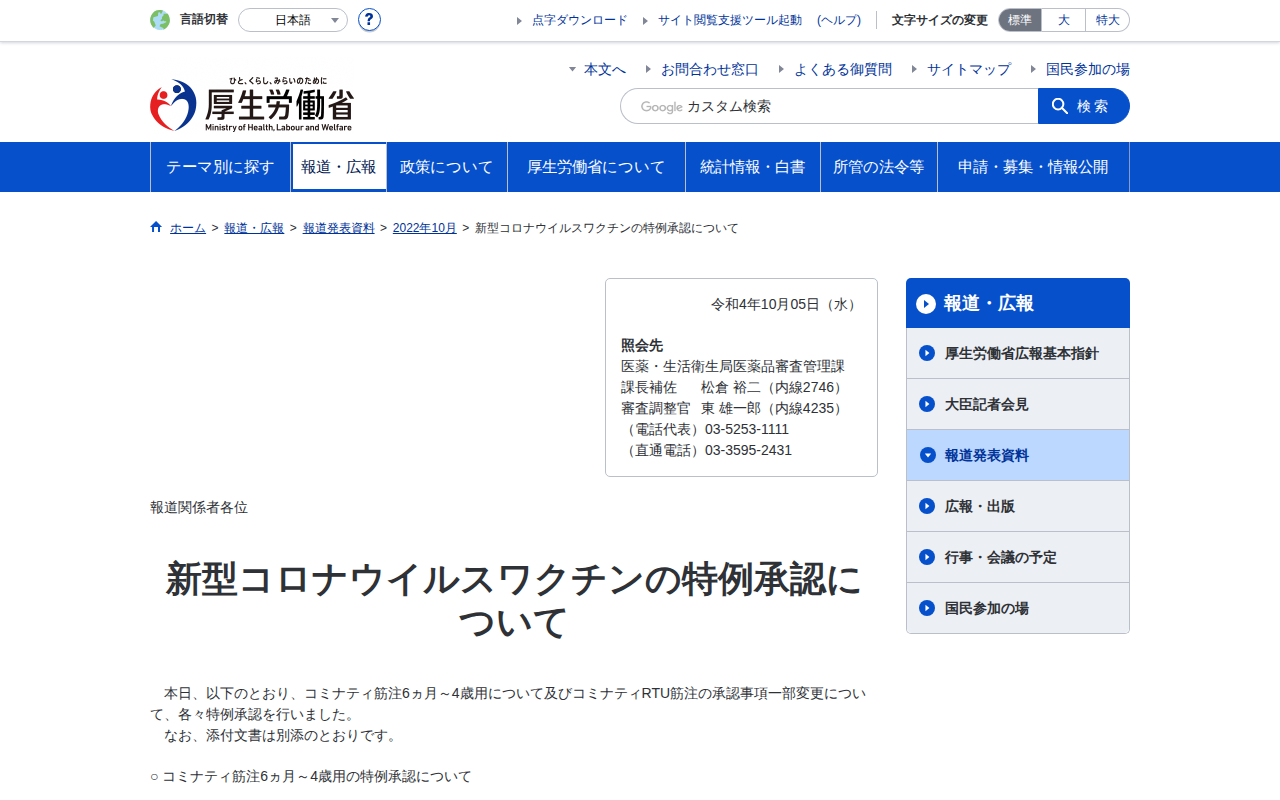This screenshot has width=1280, height=800.
Task: Open the テーマ別に探す menu
Action: [220, 167]
